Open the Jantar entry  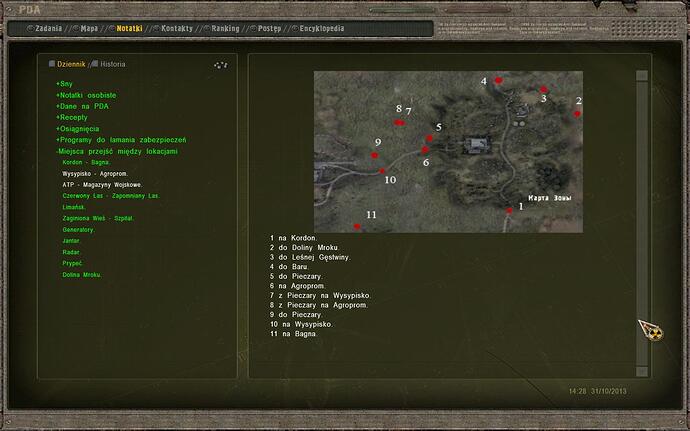(x=71, y=241)
